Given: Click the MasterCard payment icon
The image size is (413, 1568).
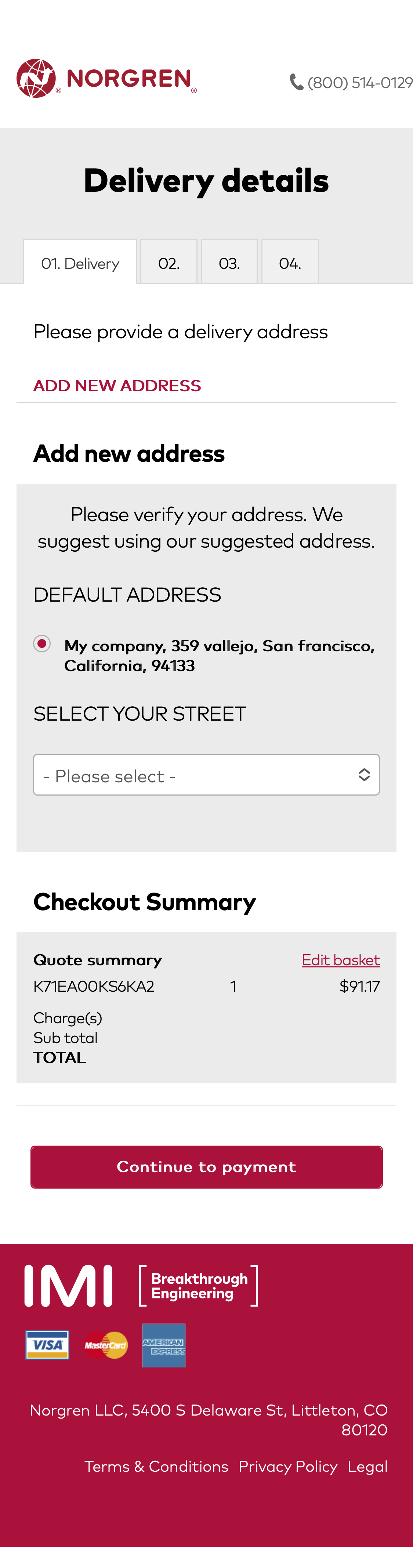Looking at the screenshot, I should pos(106,1345).
